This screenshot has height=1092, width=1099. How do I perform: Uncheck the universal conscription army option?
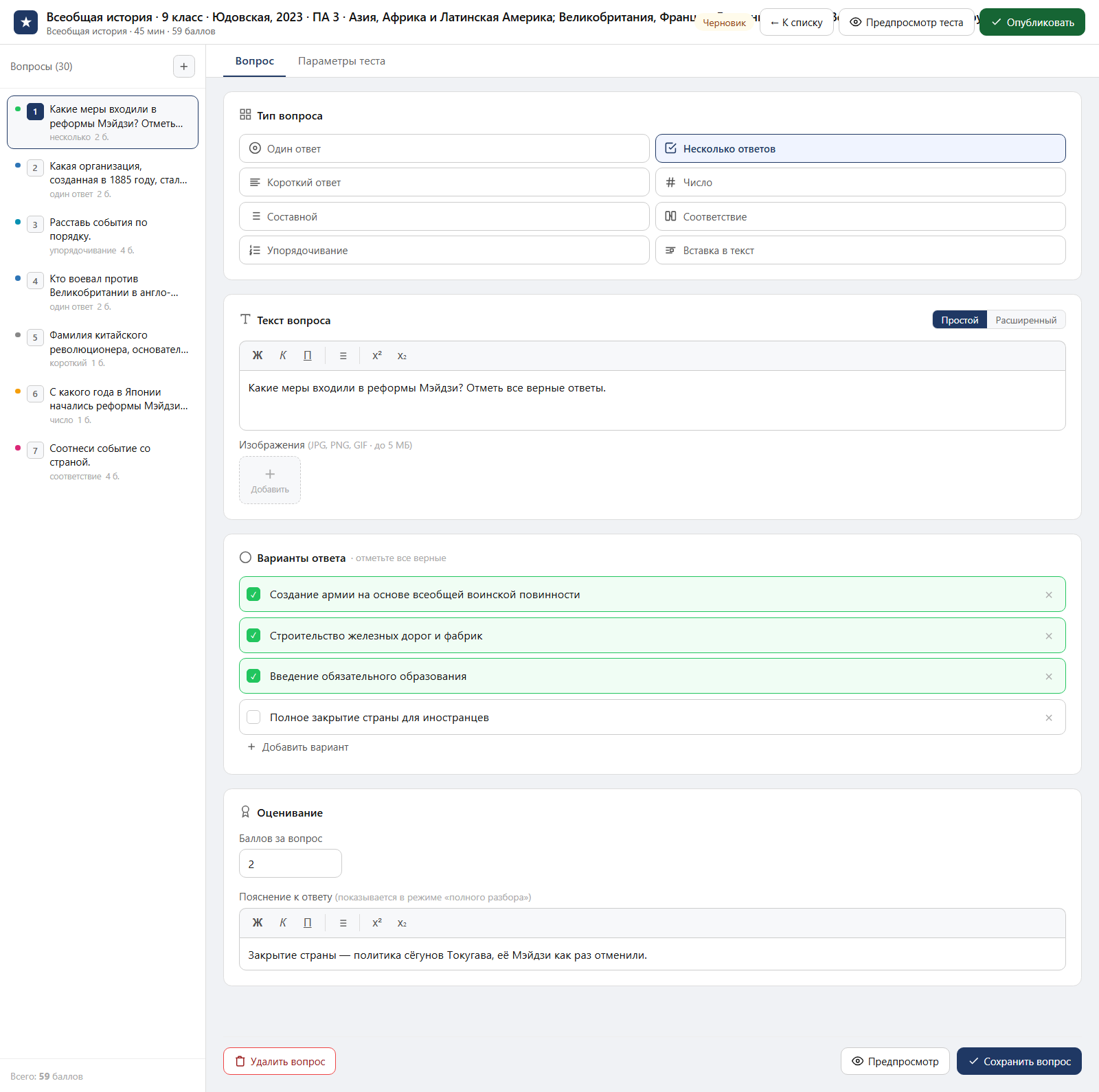pos(253,595)
